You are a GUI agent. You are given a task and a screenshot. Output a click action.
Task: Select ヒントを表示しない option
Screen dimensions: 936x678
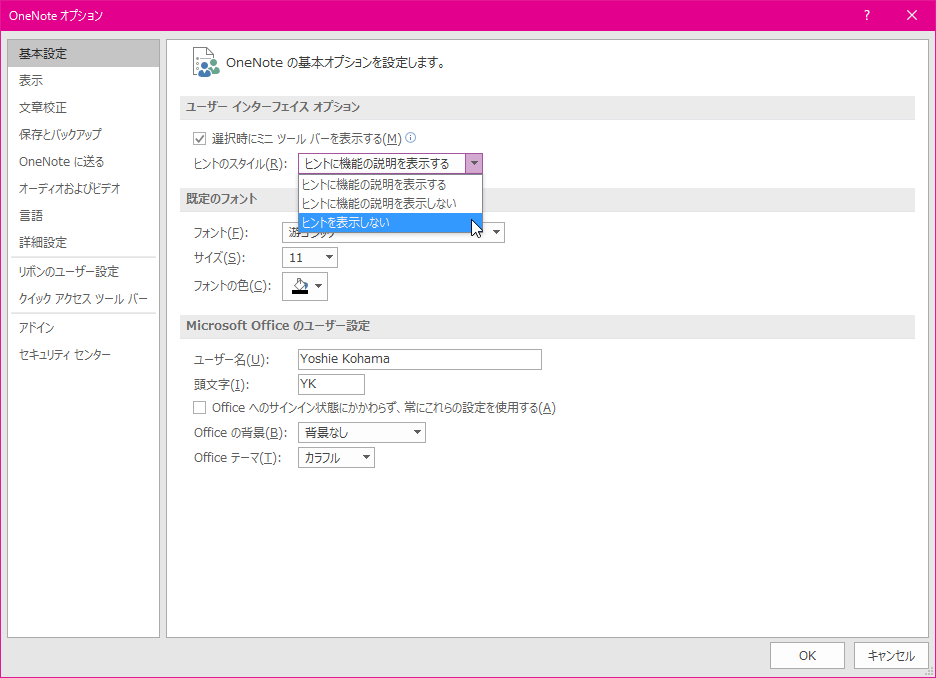coord(390,223)
